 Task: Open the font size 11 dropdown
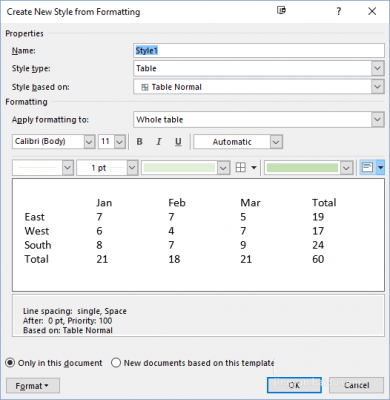click(120, 142)
